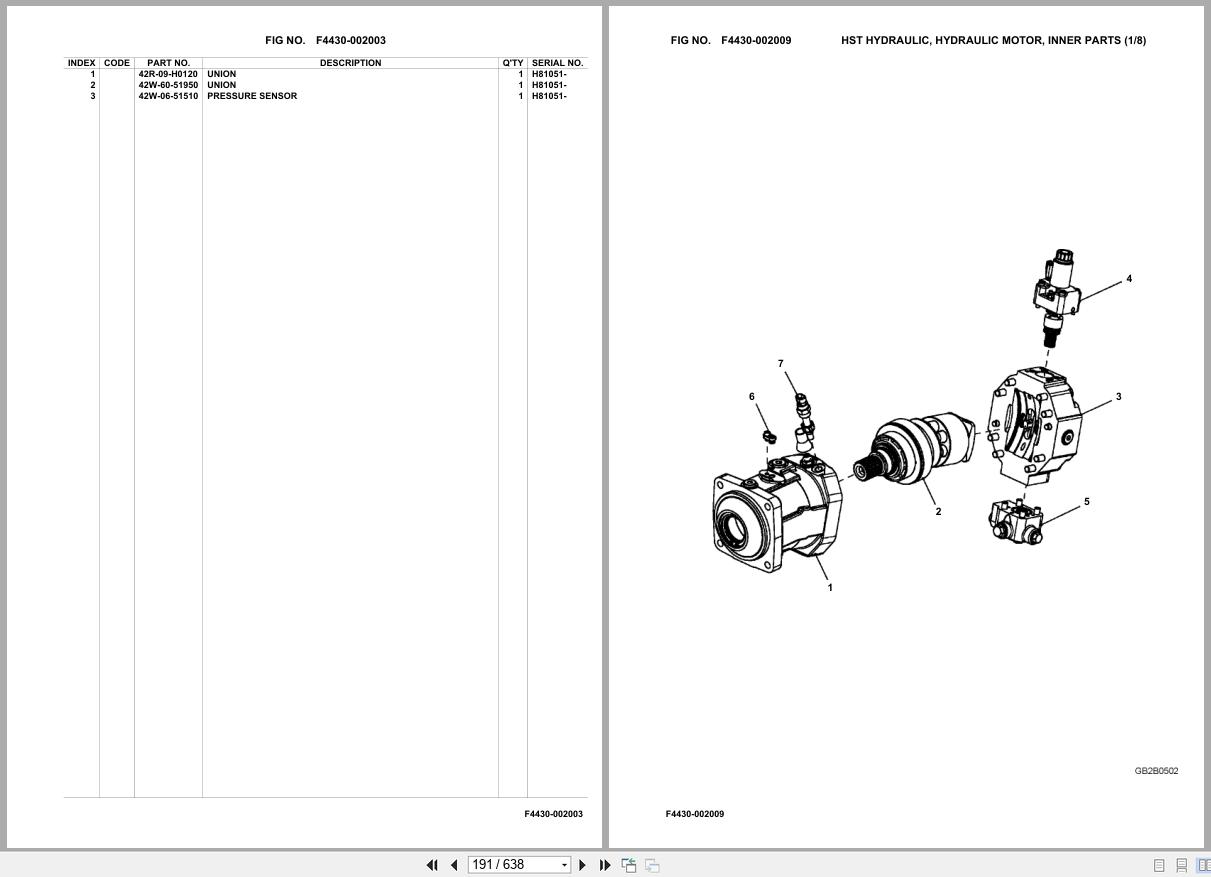Click FIG NO. F4430-002003 heading

pyautogui.click(x=325, y=40)
